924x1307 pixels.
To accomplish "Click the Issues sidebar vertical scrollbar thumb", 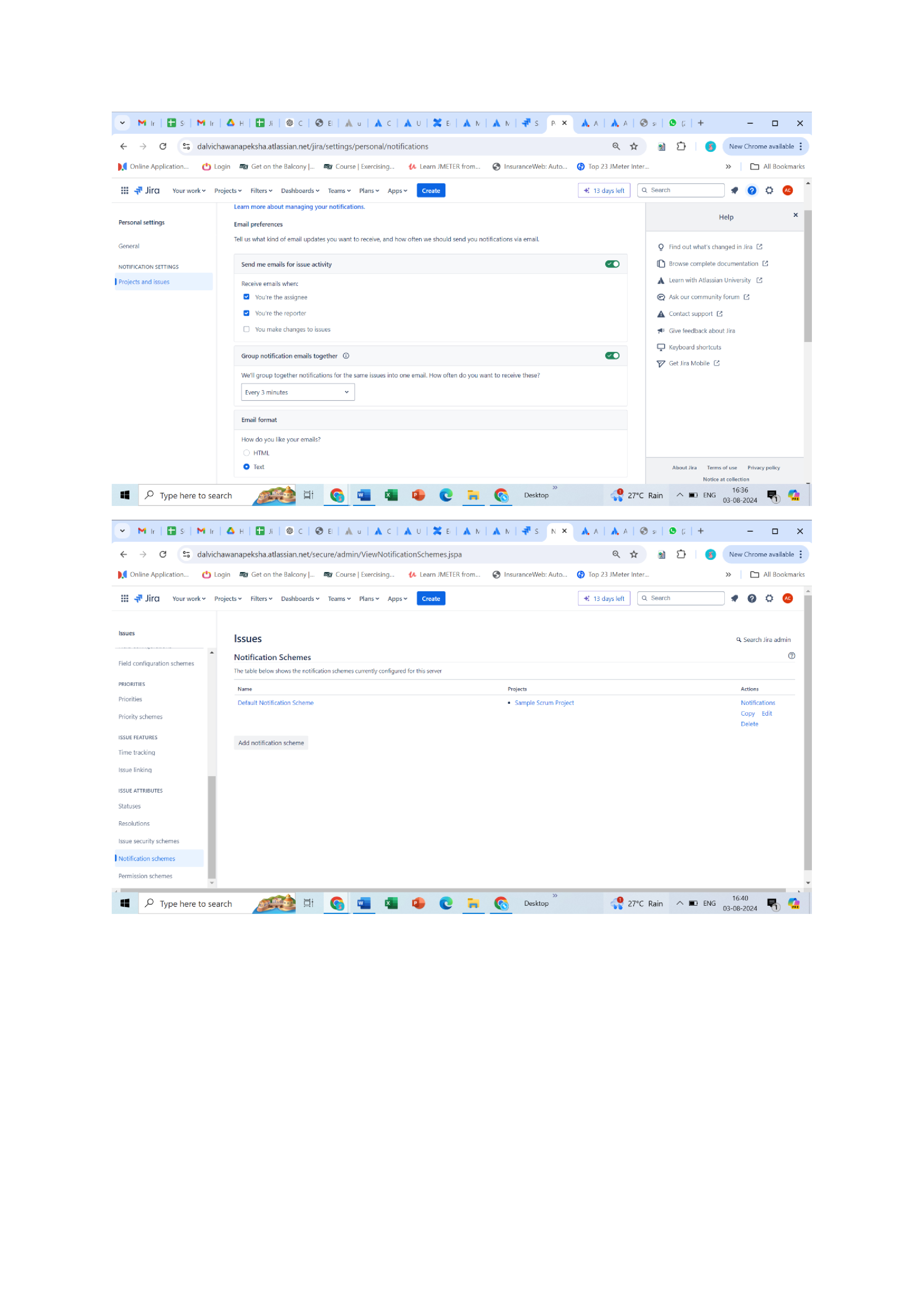I will click(212, 827).
